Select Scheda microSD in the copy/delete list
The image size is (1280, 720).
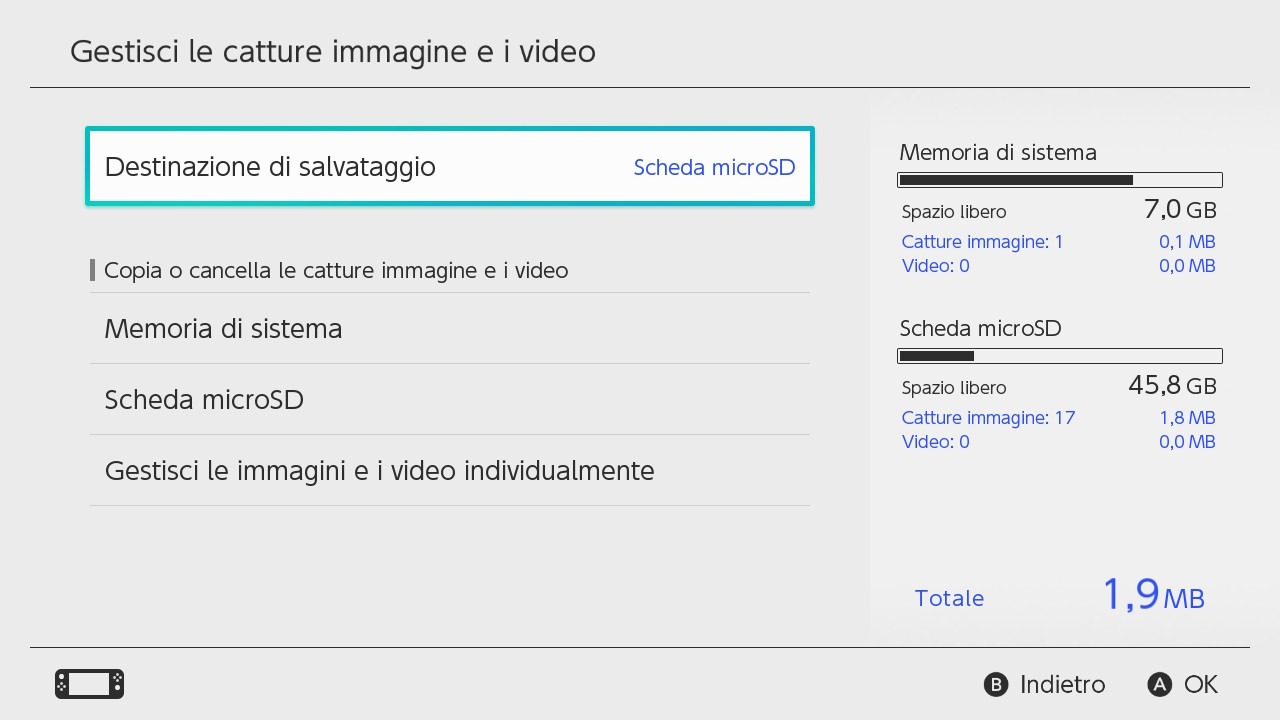coord(204,400)
